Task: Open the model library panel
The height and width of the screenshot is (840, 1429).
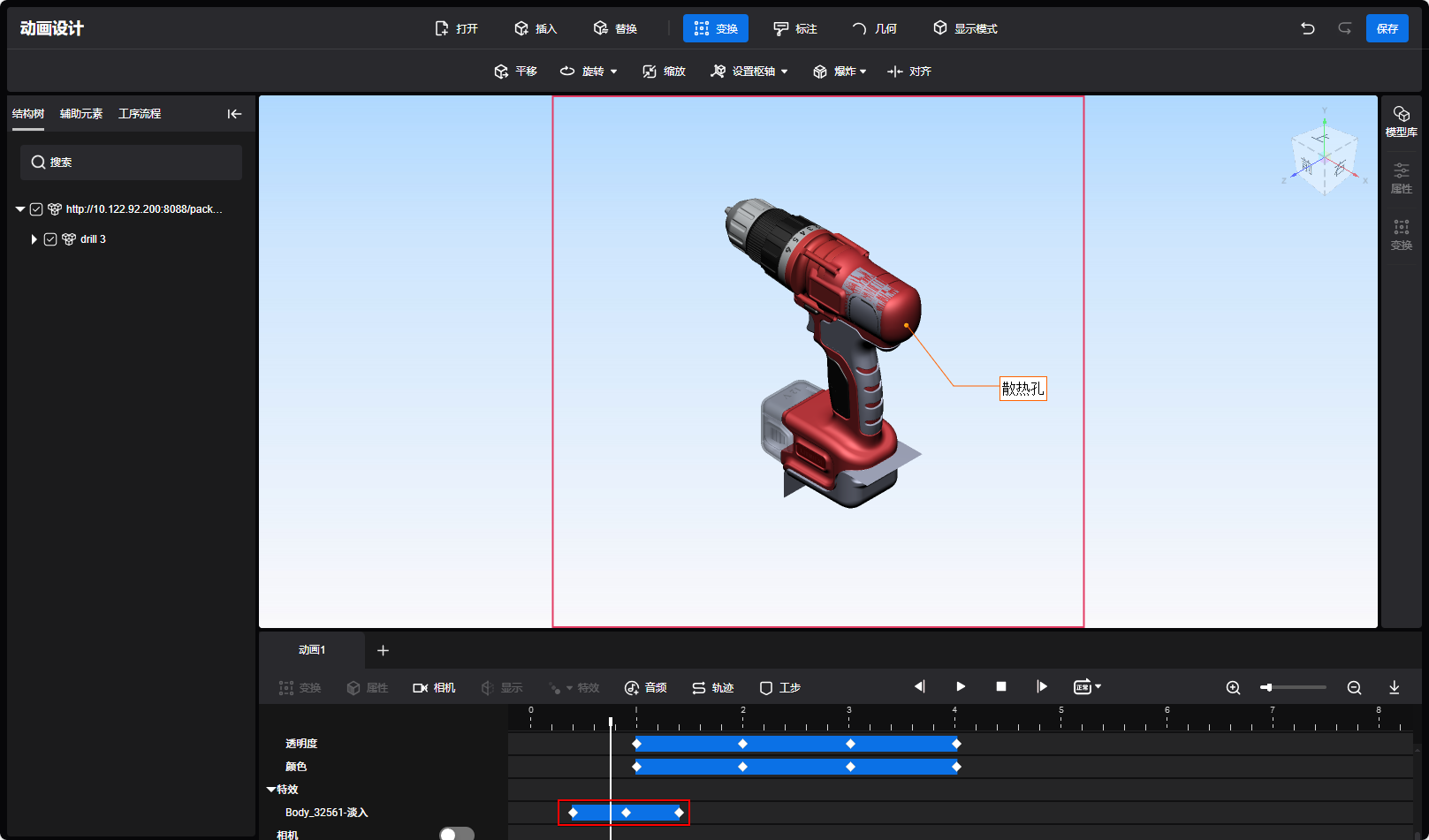Action: 1401,121
